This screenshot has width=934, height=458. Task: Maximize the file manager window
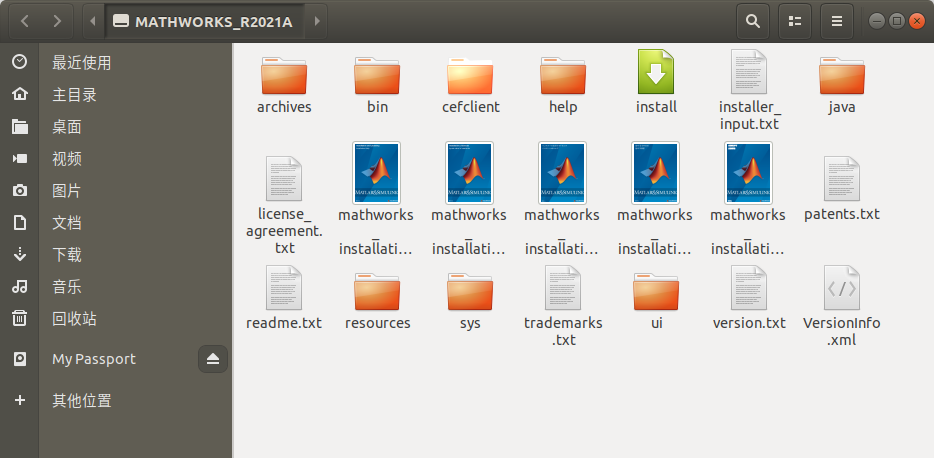tap(896, 21)
